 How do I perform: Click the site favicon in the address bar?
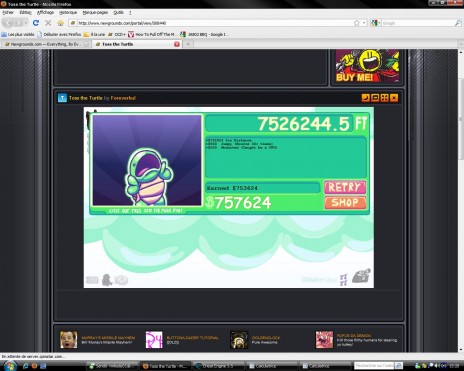point(72,23)
